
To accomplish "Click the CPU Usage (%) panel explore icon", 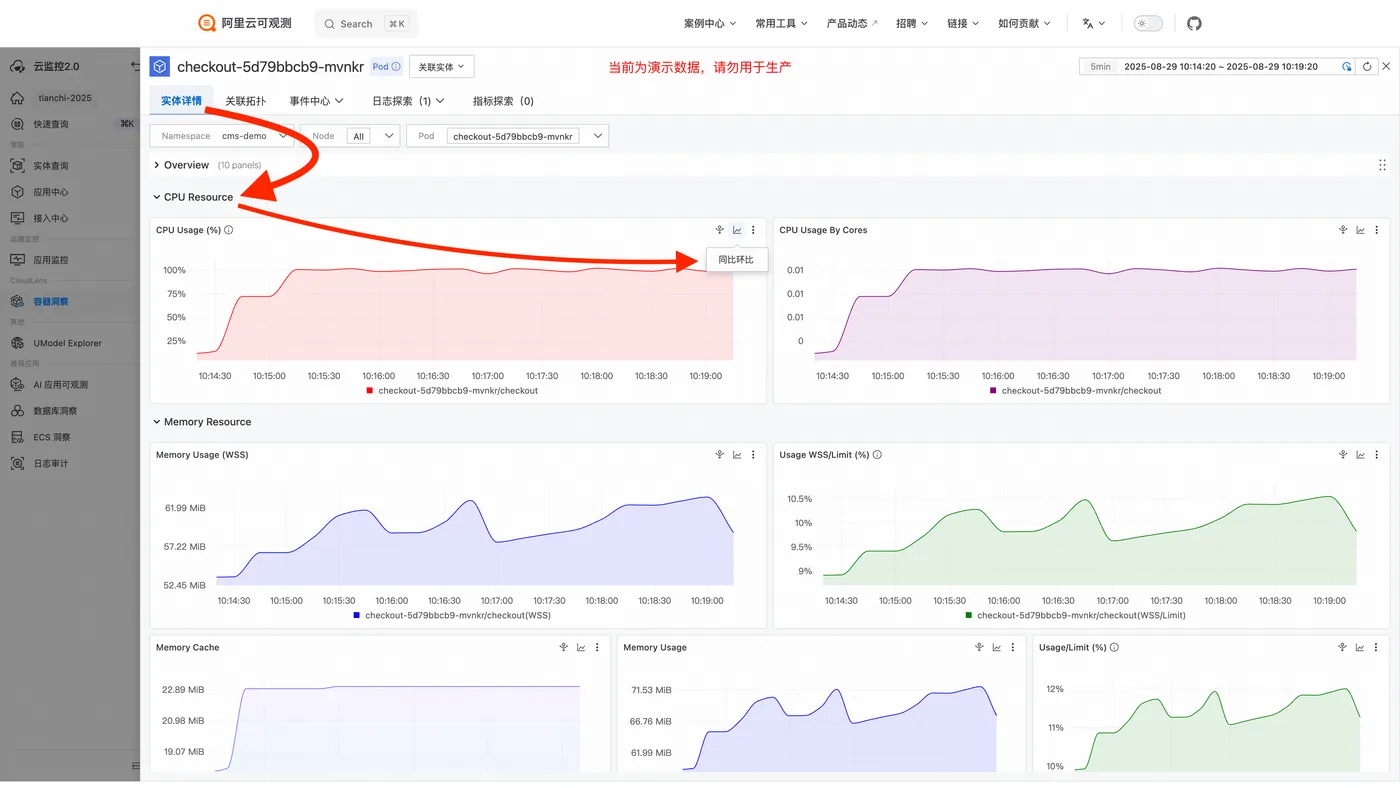I will [x=719, y=230].
